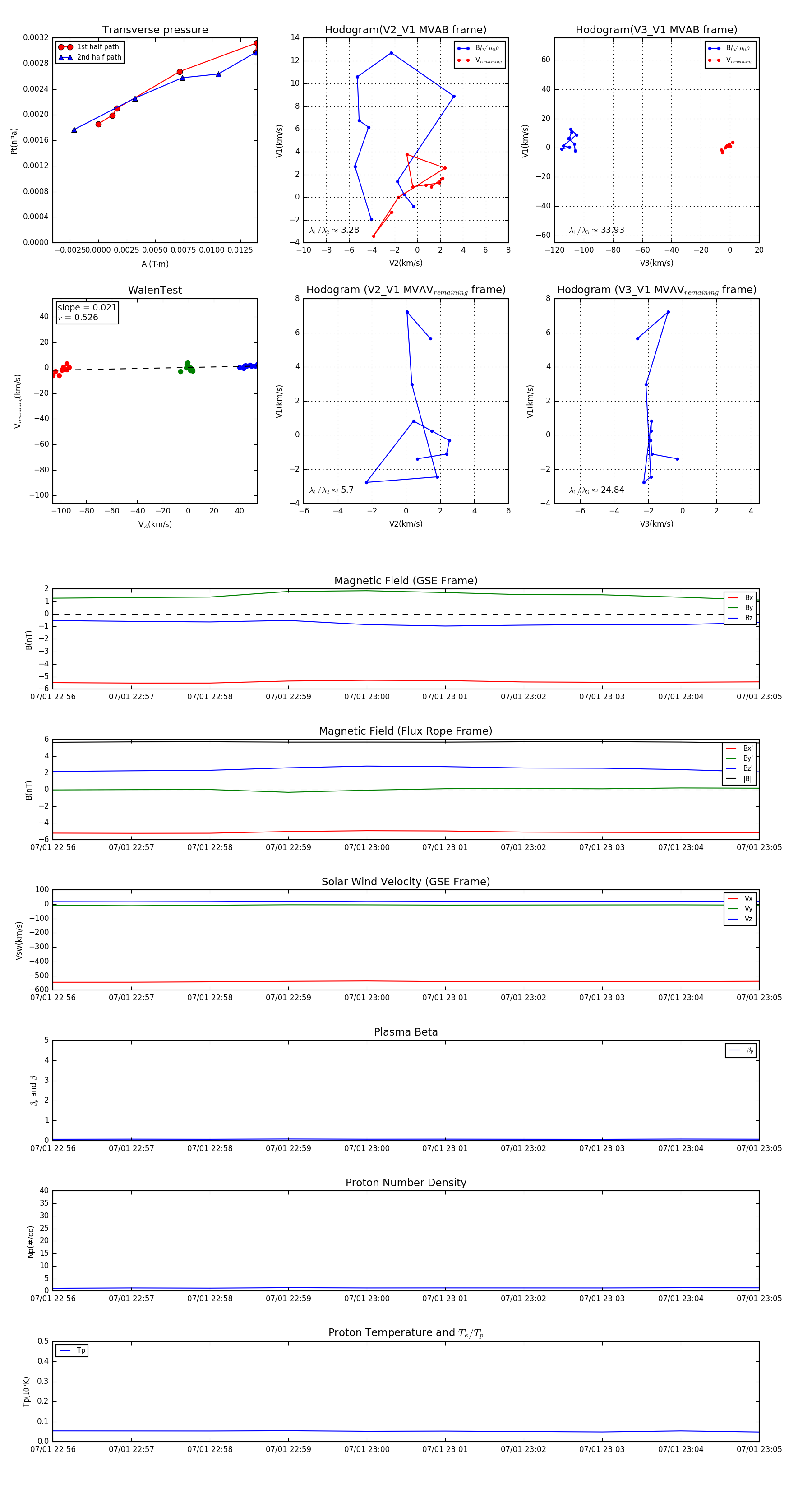The image size is (812, 1489).
Task: Click the eigenvalue ratio annotation reading 3.28
Action: point(333,230)
